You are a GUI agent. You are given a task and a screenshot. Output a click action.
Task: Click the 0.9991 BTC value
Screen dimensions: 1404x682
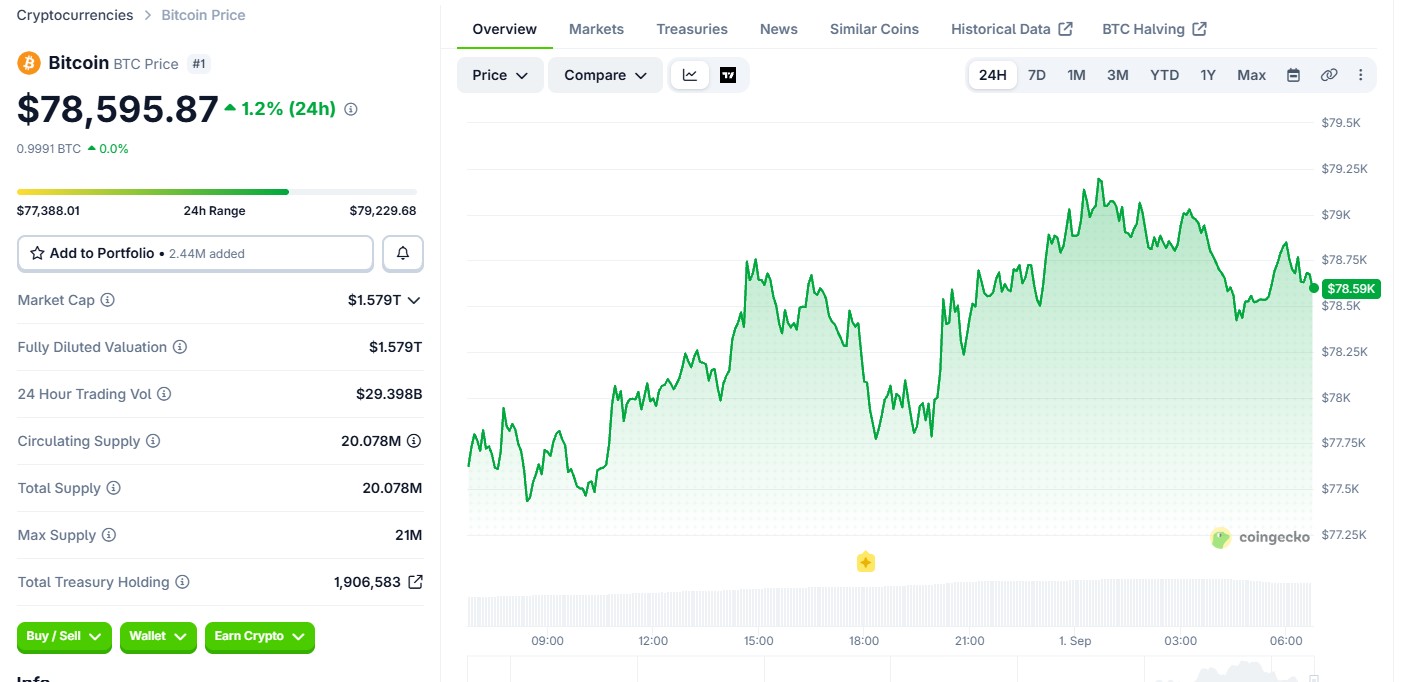point(49,148)
